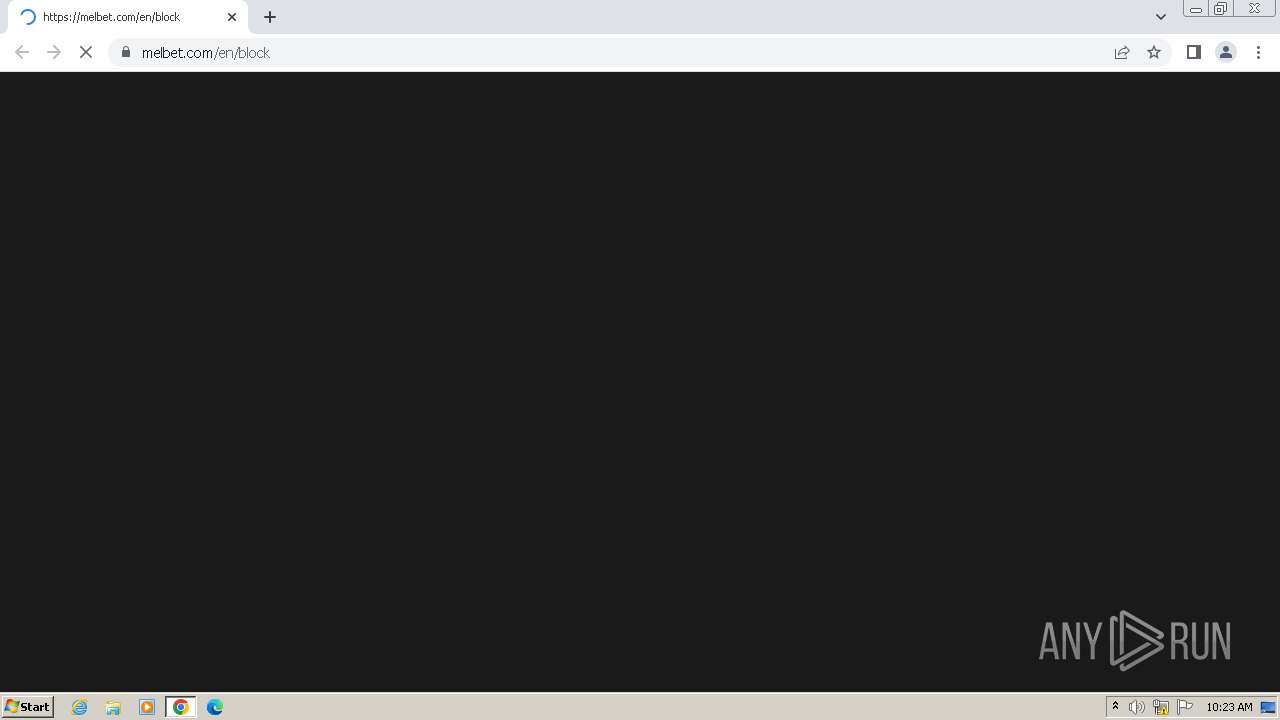
Task: Open the Windows Start menu
Action: 28,707
